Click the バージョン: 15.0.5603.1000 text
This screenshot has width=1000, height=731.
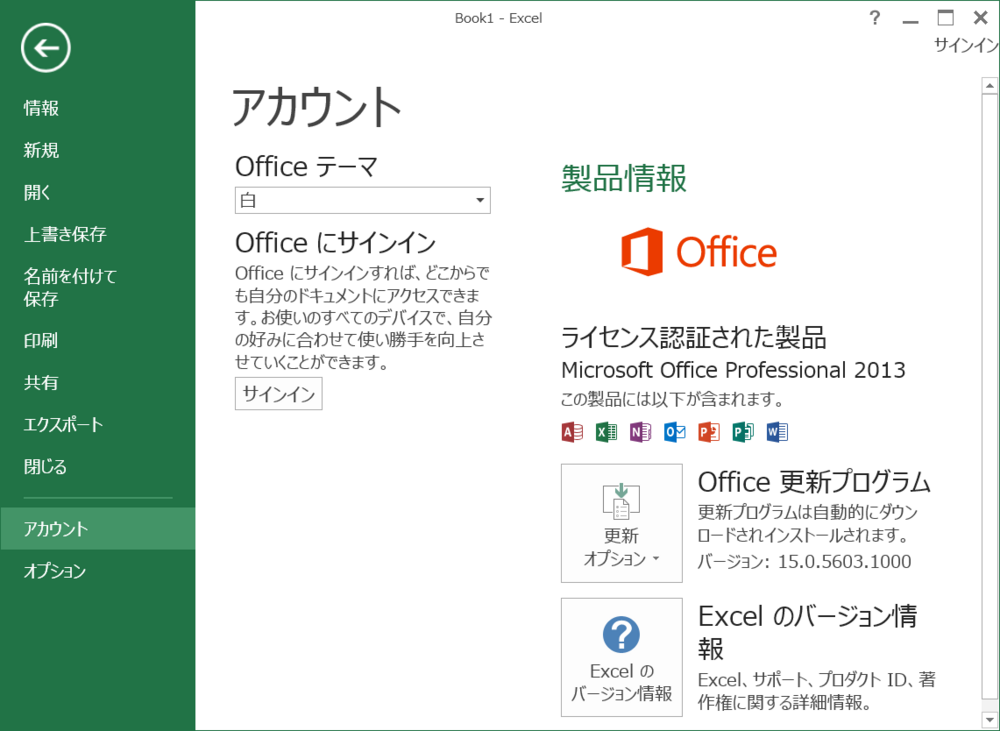point(804,561)
